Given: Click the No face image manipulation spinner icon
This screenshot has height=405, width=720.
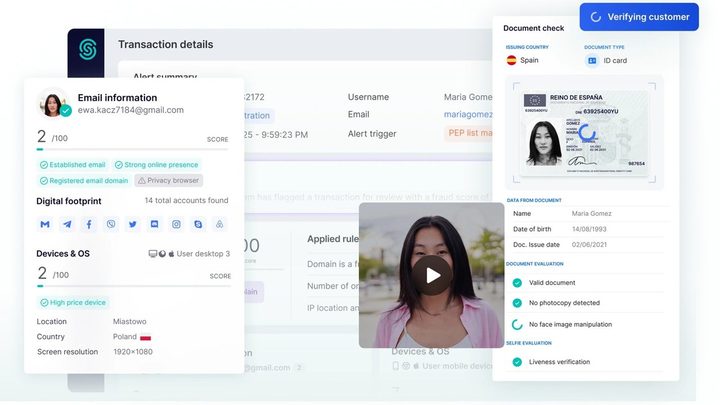Looking at the screenshot, I should point(517,324).
